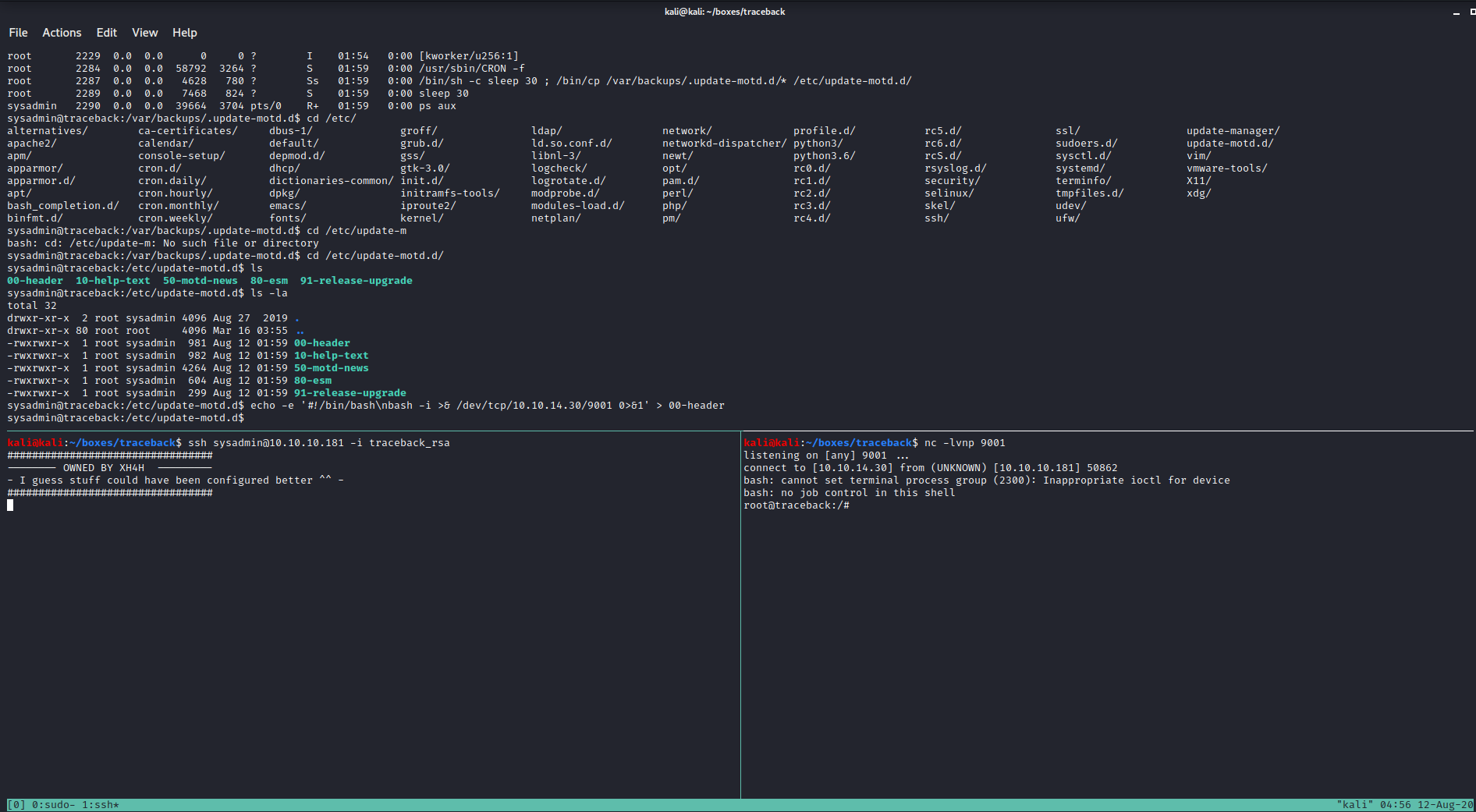Click 'connect to [10.10.14.30]' line in right pane

[931, 468]
